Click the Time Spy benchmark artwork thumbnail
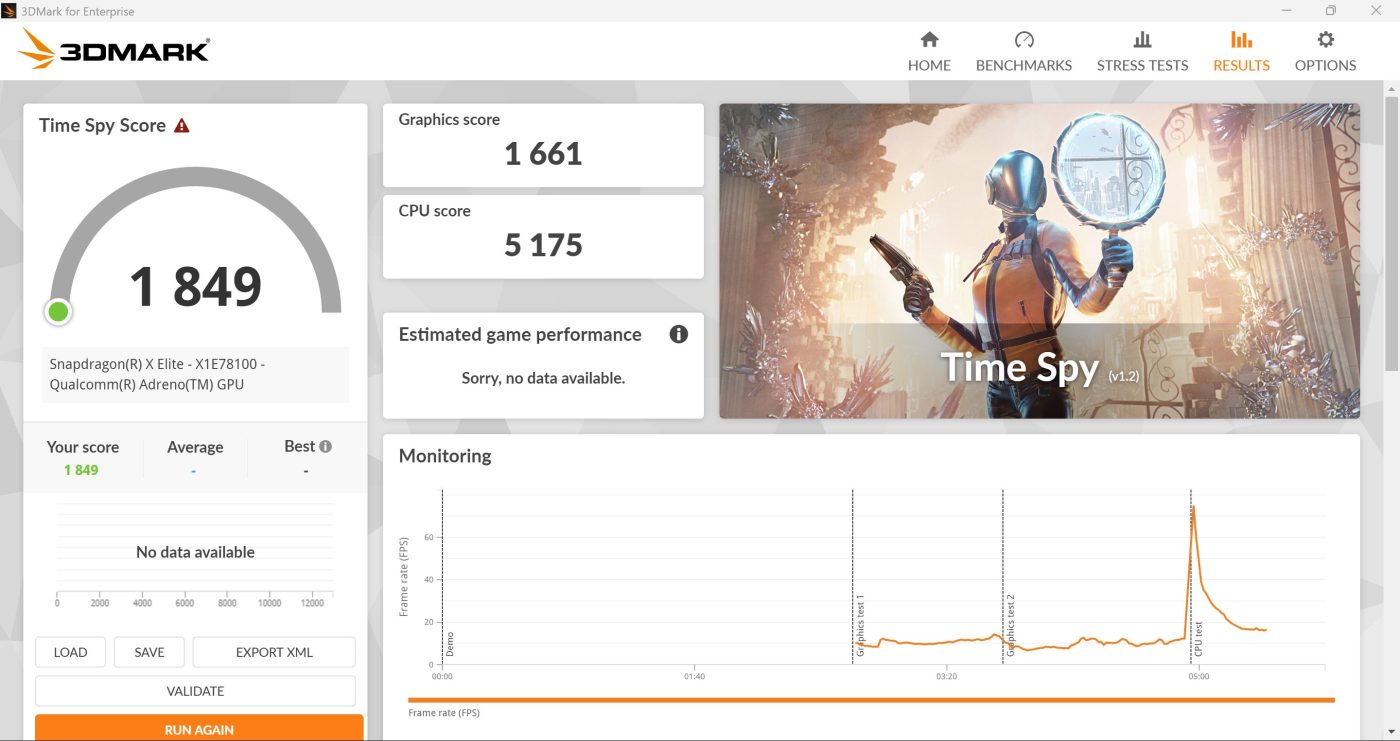The width and height of the screenshot is (1400, 741). point(1039,260)
